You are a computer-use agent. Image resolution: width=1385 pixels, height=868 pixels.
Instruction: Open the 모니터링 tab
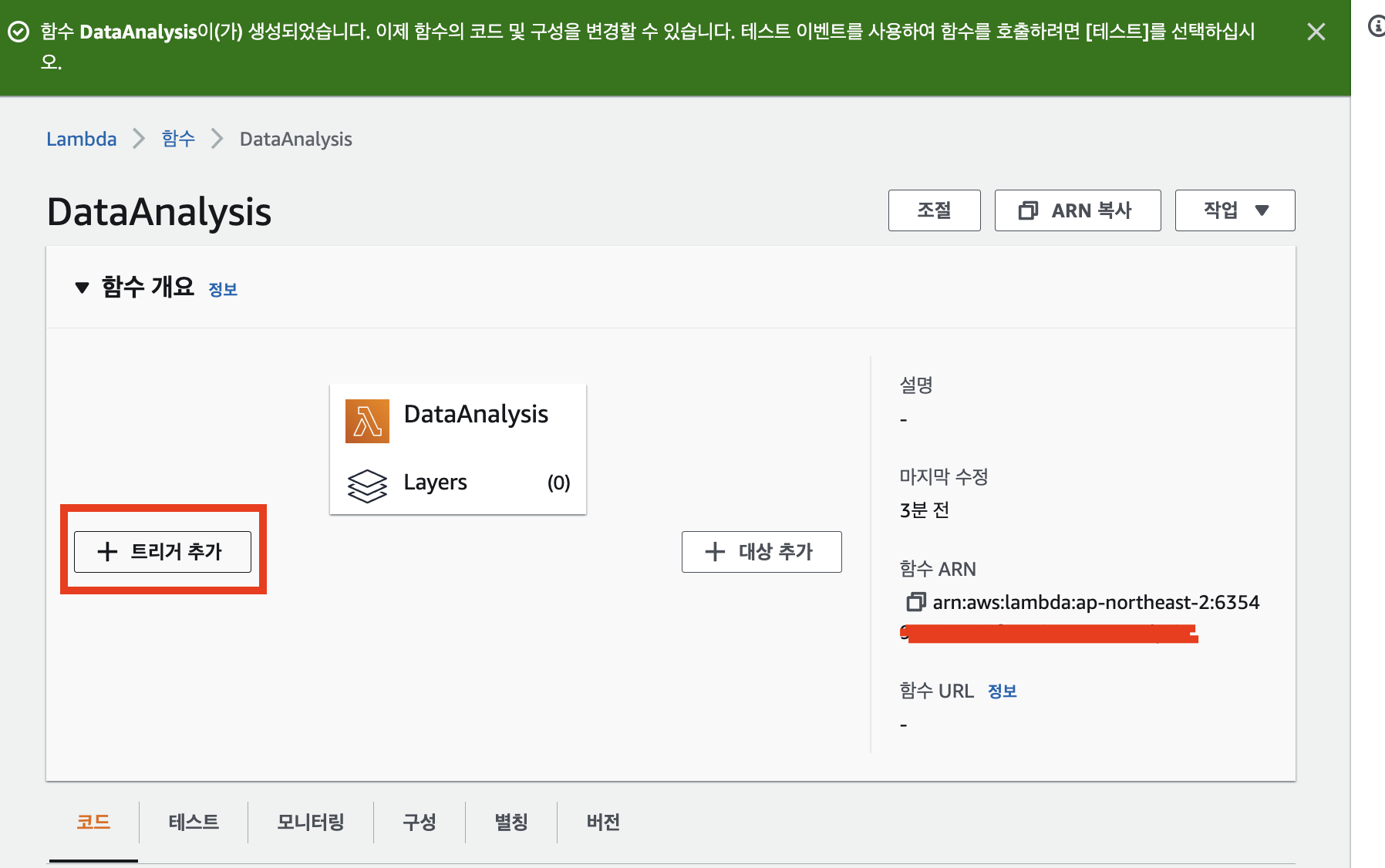coord(311,823)
